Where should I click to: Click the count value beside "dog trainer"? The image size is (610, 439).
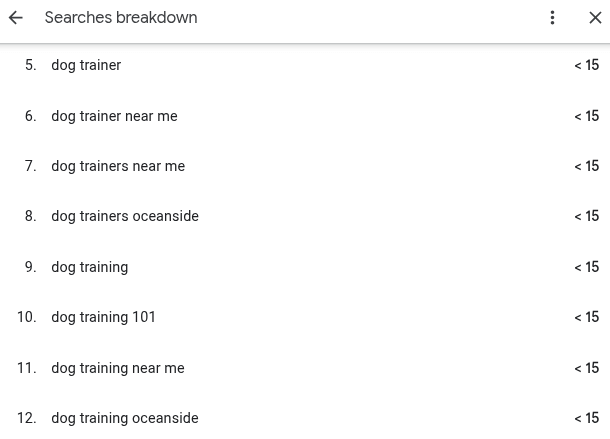coord(586,66)
